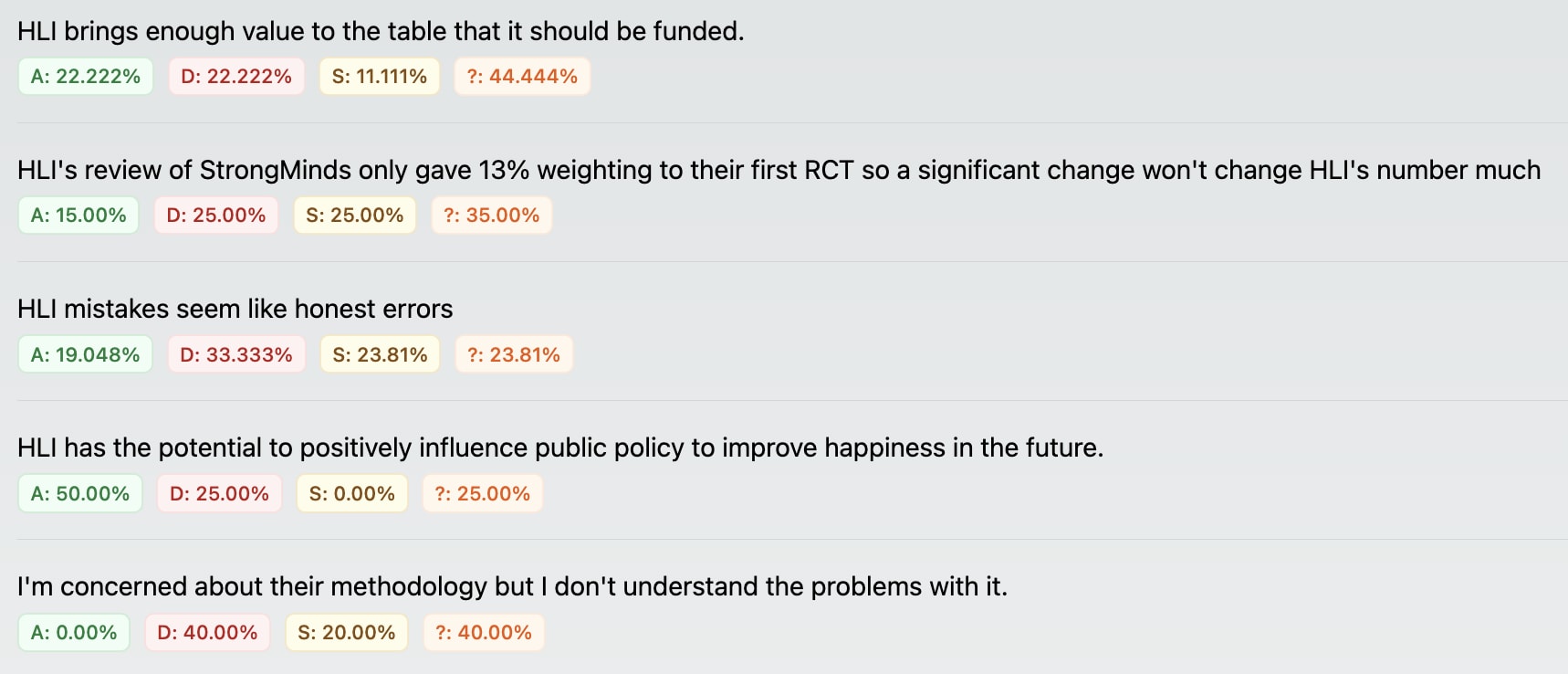The width and height of the screenshot is (1568, 674).
Task: Click the 'S: 25.00%' badge
Action: (355, 216)
